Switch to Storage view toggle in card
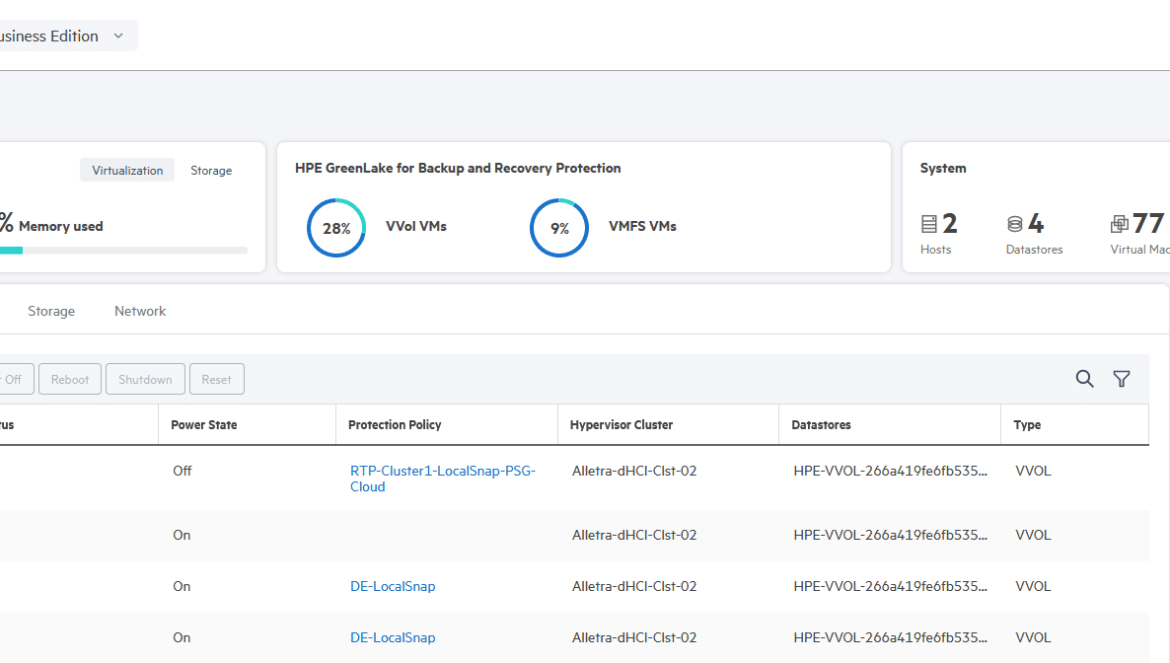 [211, 170]
